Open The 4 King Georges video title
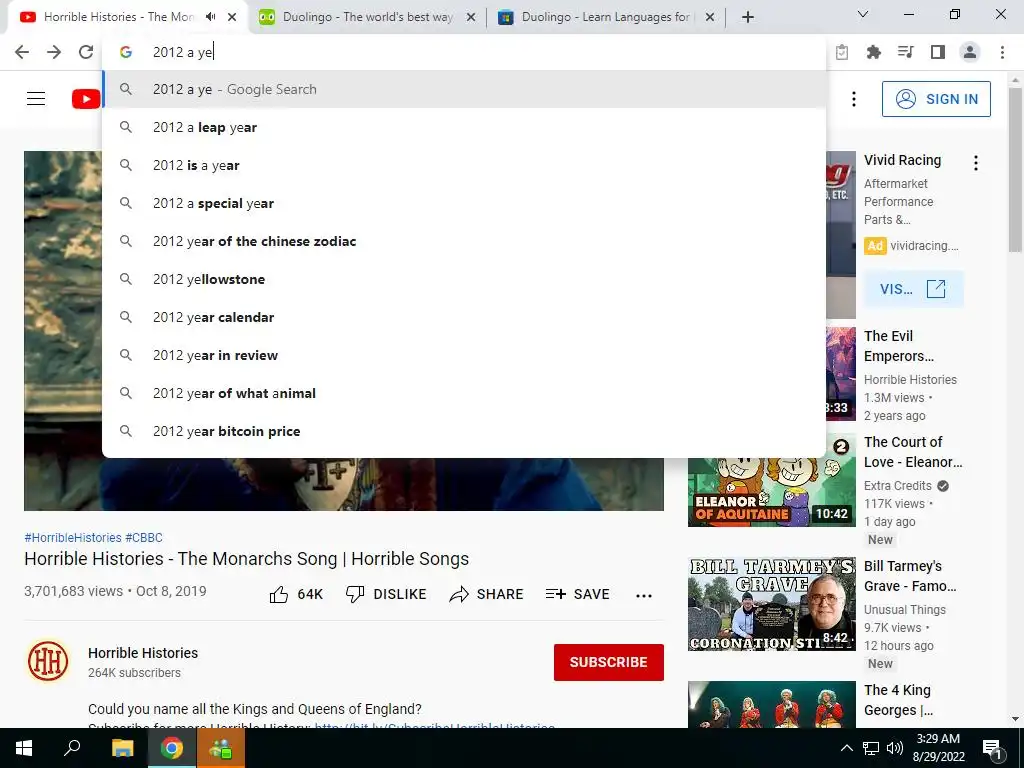 pos(898,700)
